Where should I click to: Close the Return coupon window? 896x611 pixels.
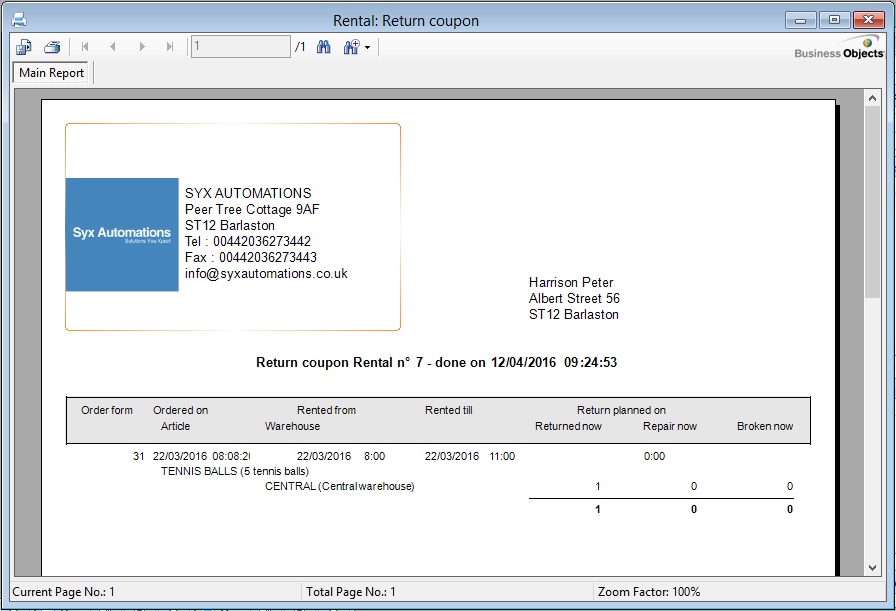(869, 19)
